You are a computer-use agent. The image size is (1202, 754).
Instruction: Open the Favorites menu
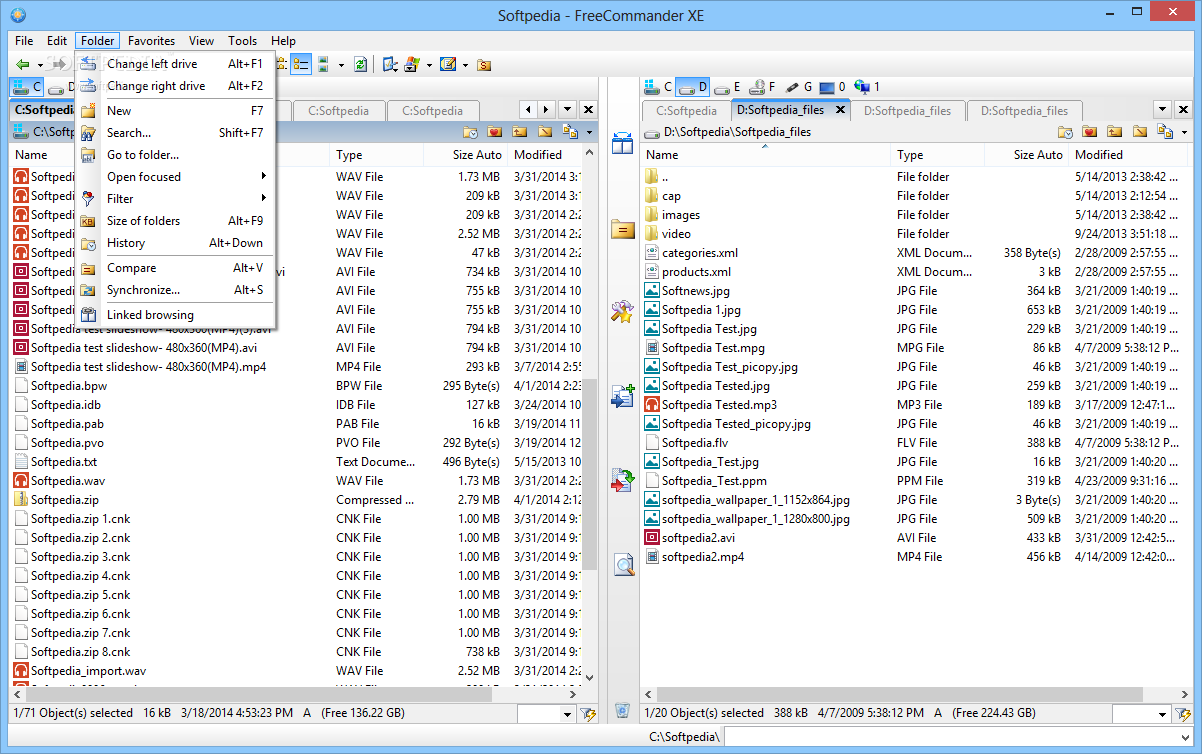pos(151,41)
